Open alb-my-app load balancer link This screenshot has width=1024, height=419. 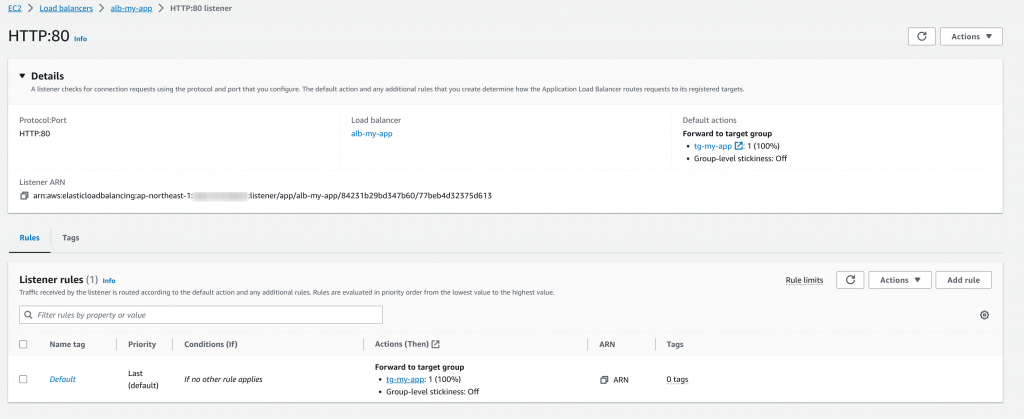pos(372,133)
